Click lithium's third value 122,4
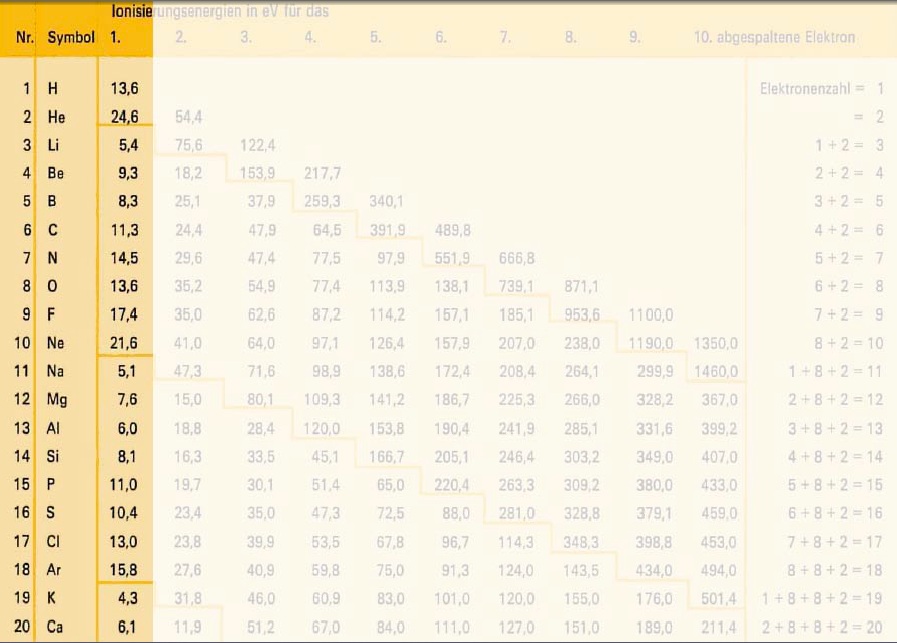This screenshot has width=897, height=643. (x=258, y=145)
